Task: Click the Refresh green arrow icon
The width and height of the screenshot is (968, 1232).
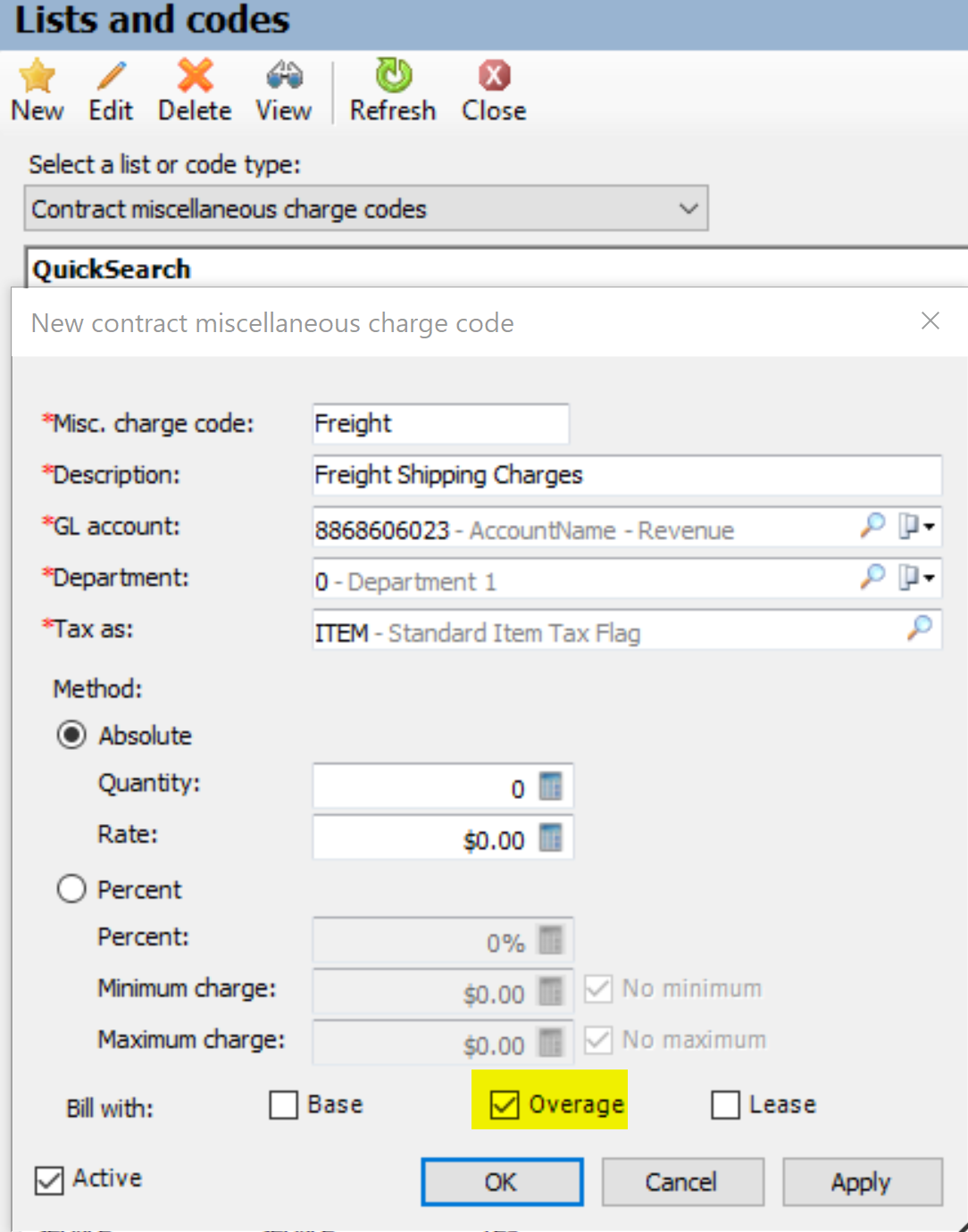Action: (x=393, y=77)
